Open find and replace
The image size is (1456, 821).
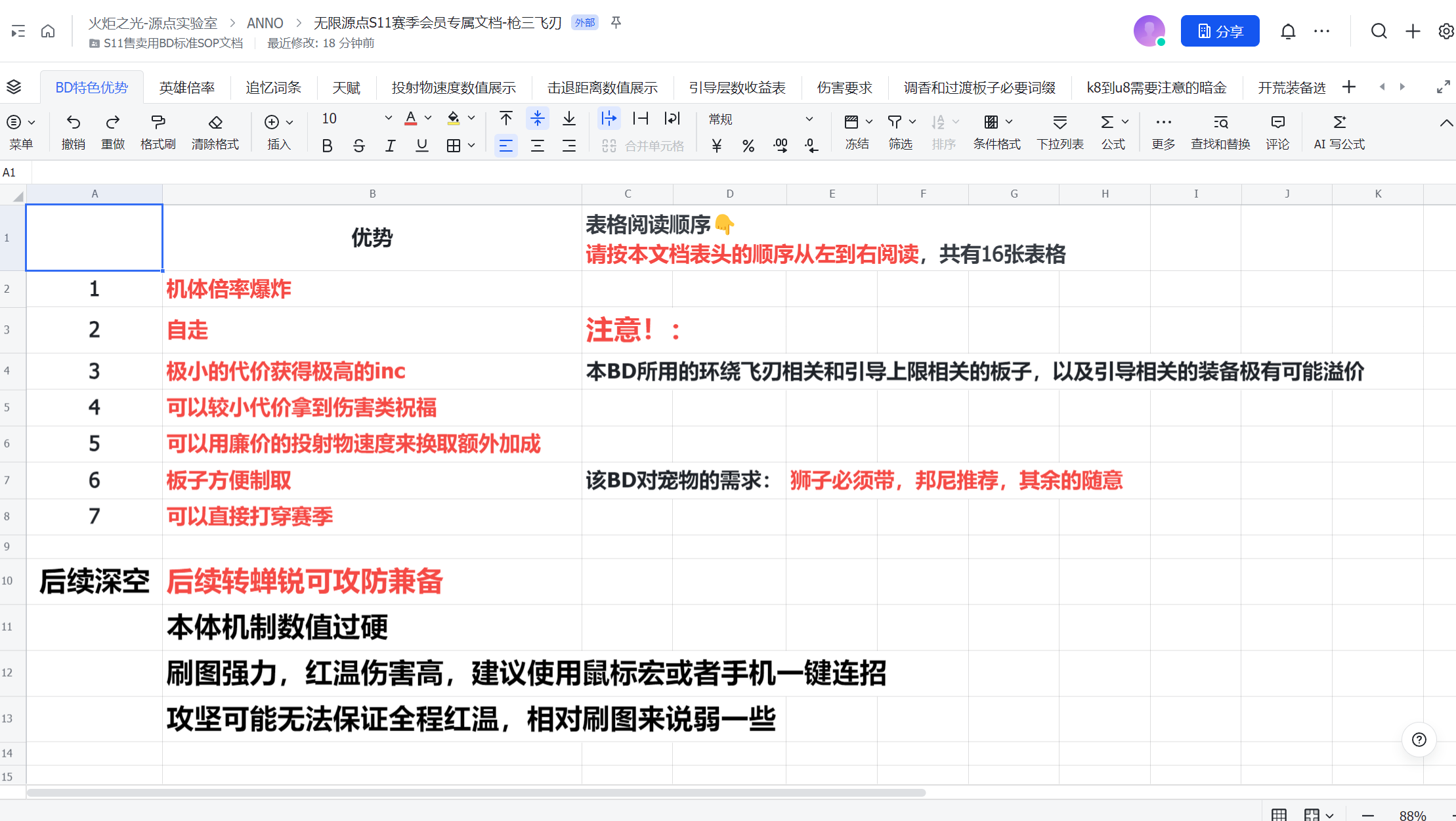click(x=1220, y=122)
